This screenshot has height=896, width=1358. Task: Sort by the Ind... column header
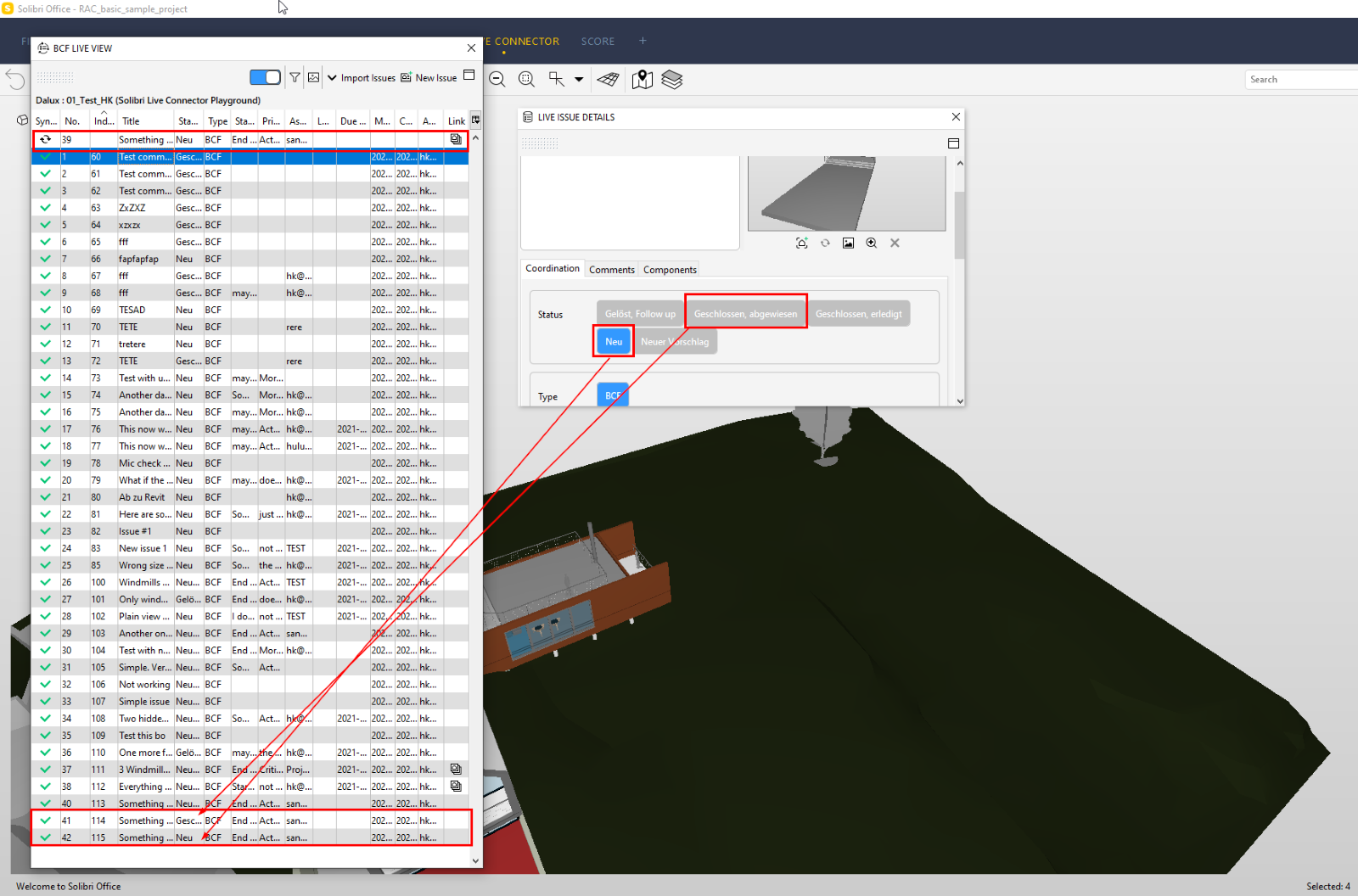click(x=104, y=120)
